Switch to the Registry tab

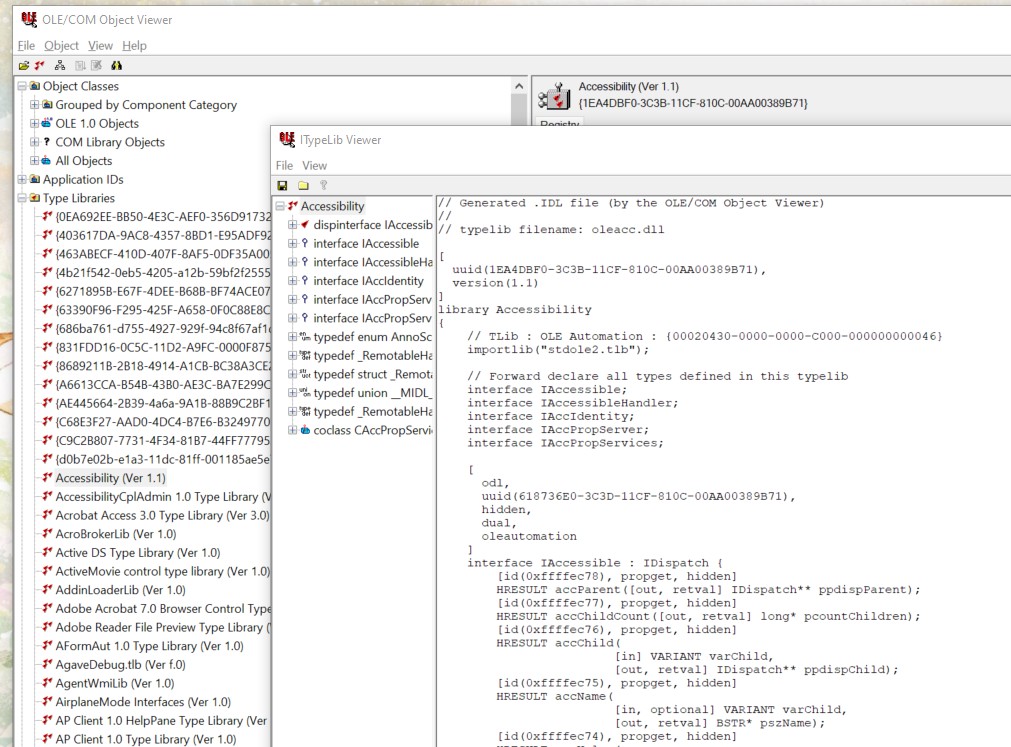pos(560,124)
